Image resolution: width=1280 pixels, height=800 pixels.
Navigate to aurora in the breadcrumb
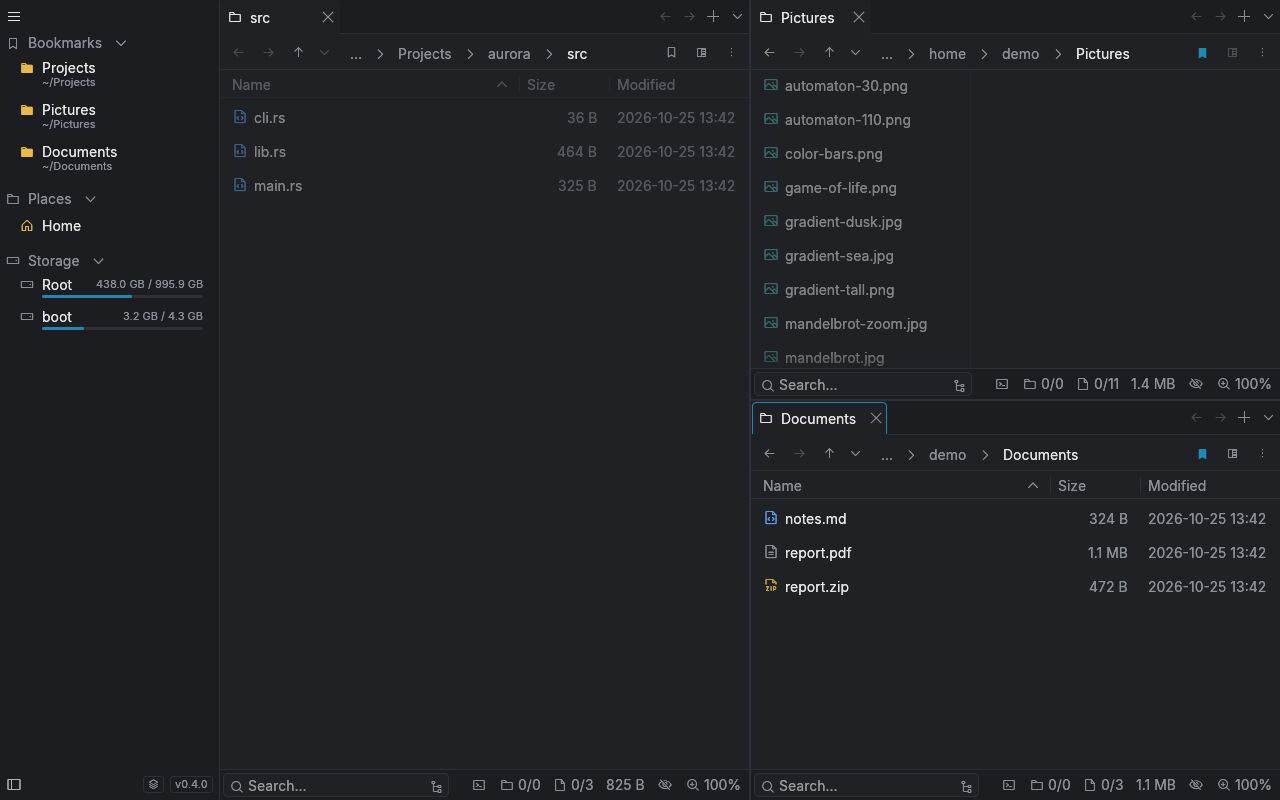[x=509, y=54]
